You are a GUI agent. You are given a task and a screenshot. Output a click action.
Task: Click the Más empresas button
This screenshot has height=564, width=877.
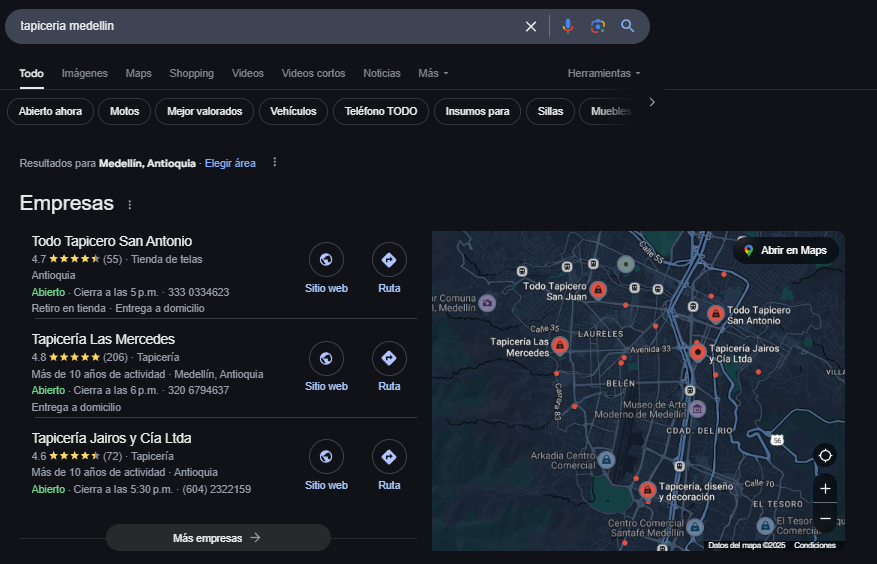point(217,538)
